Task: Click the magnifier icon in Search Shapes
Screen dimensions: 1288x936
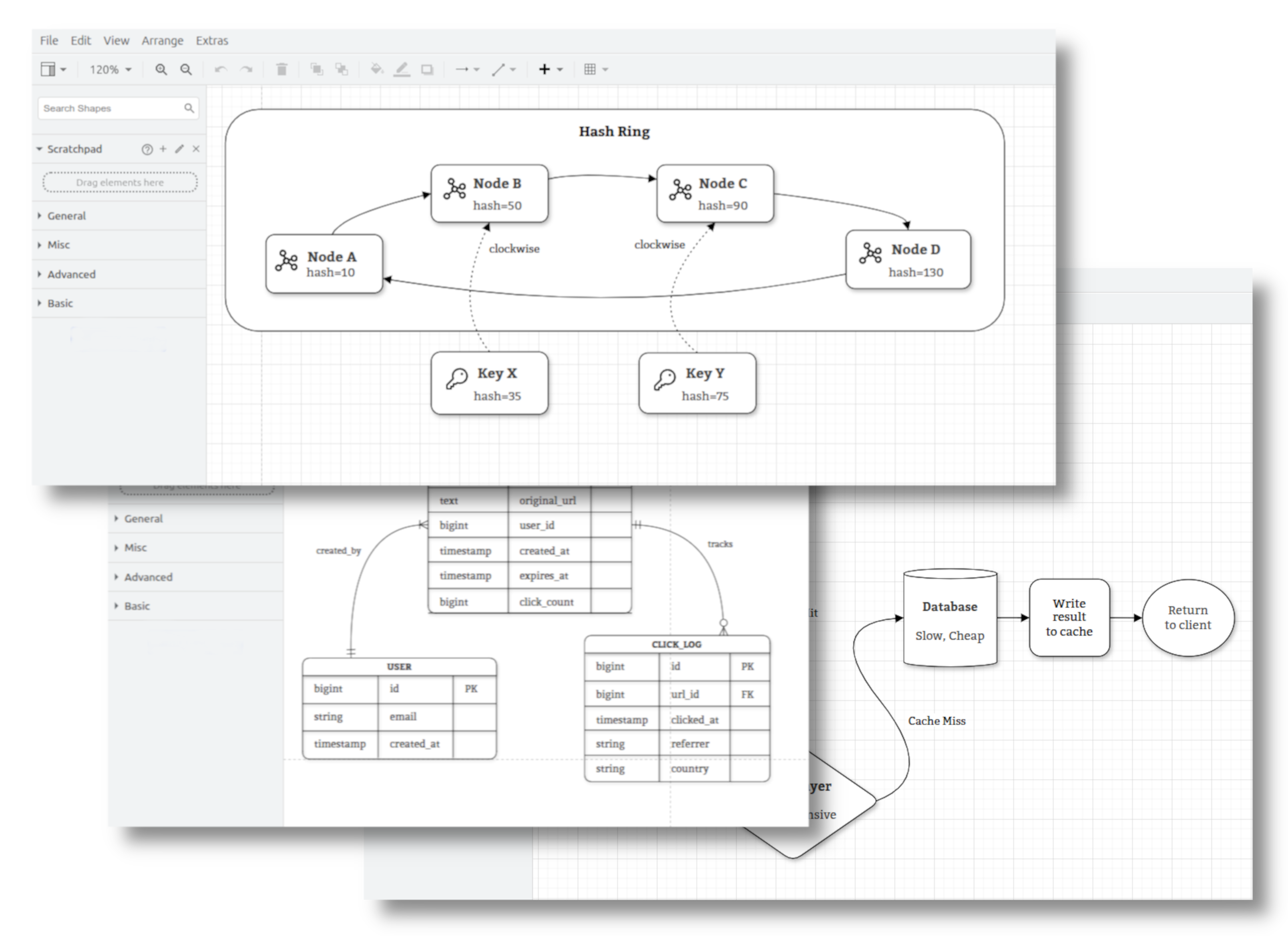Action: pyautogui.click(x=189, y=108)
